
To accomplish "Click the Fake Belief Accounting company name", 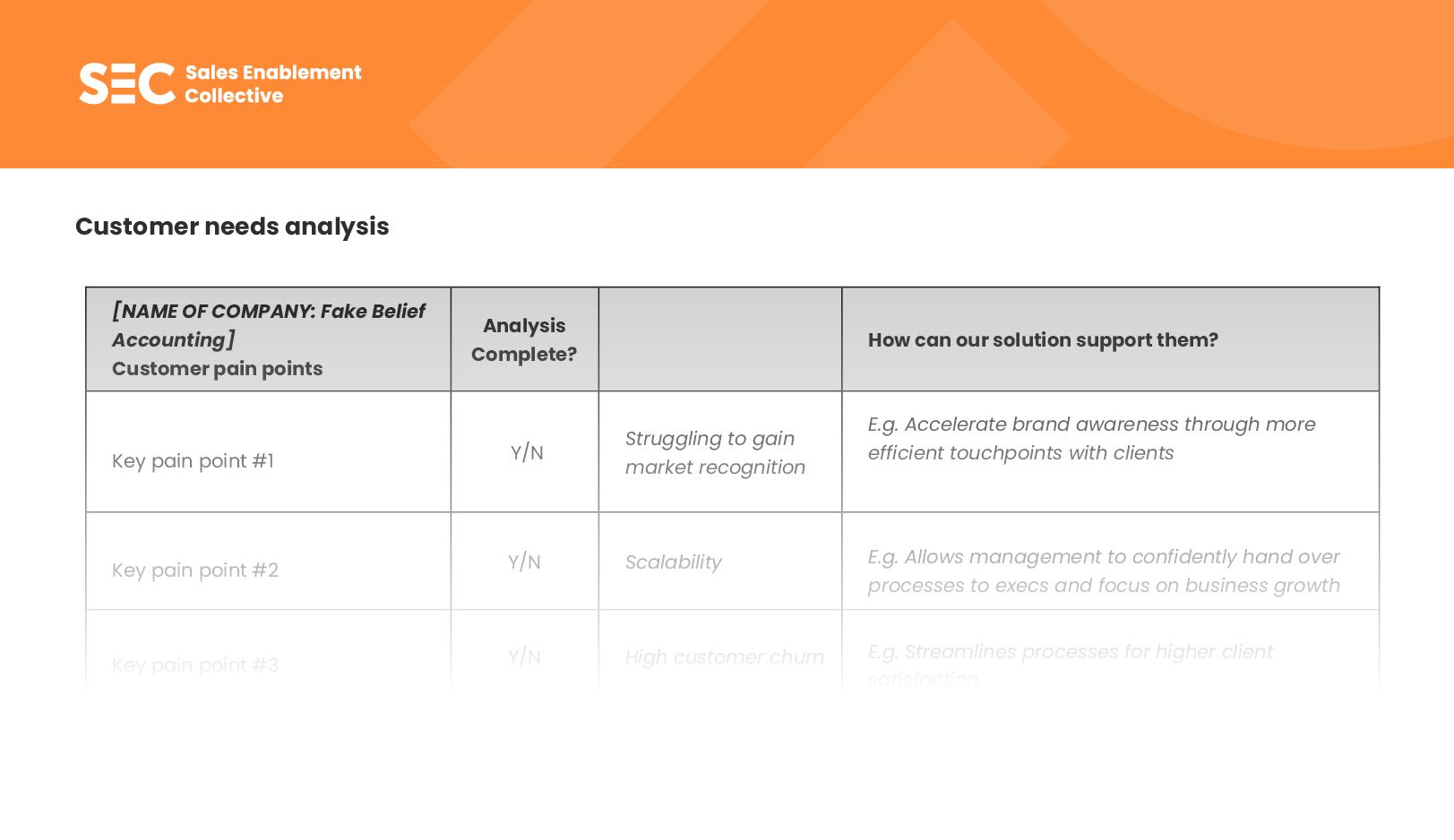I will pos(268,325).
